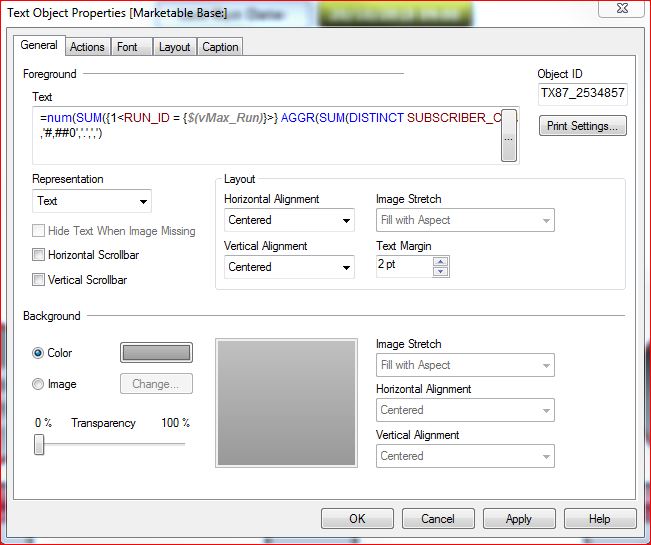The image size is (651, 545).
Task: Open Layout Image Stretch dropdown
Action: click(x=465, y=220)
